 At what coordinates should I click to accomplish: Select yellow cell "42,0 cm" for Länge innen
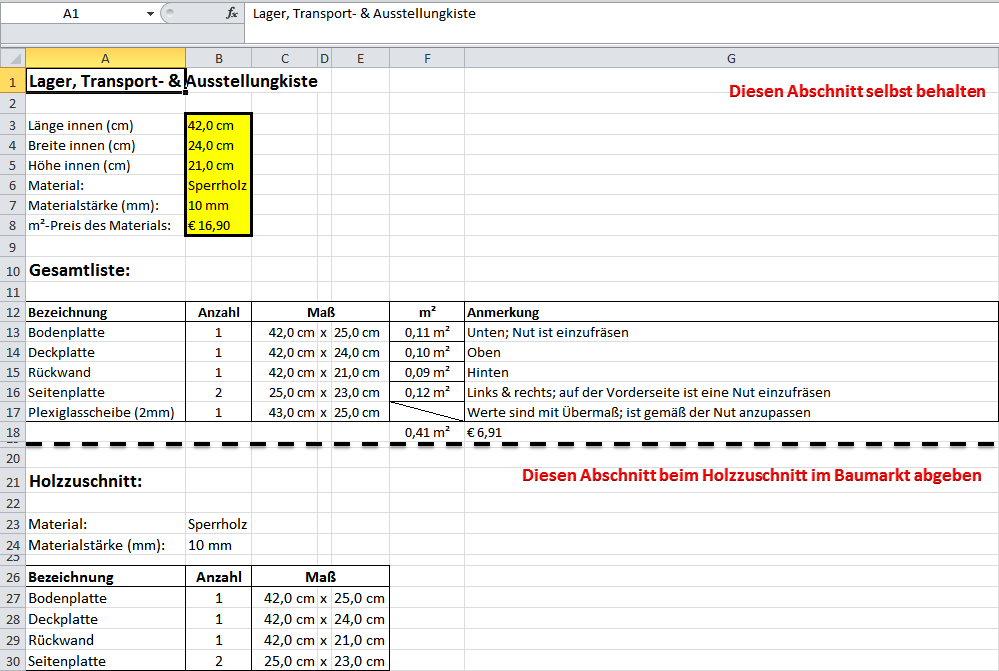tap(219, 126)
